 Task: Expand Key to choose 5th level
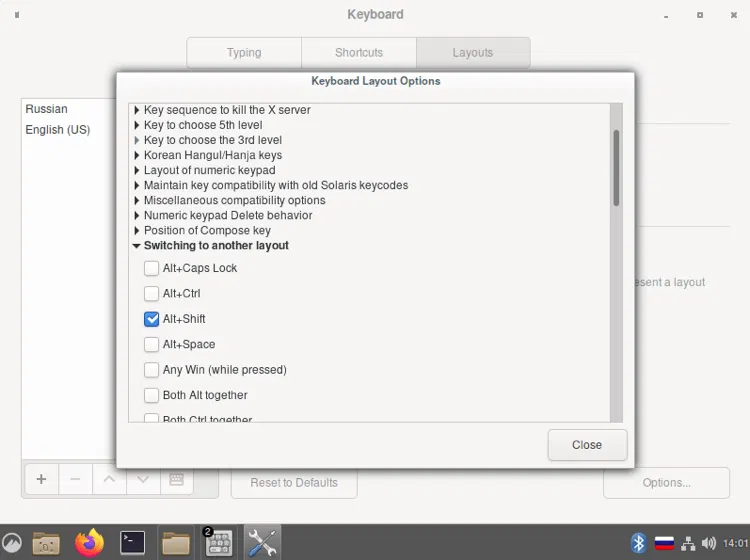click(x=137, y=125)
